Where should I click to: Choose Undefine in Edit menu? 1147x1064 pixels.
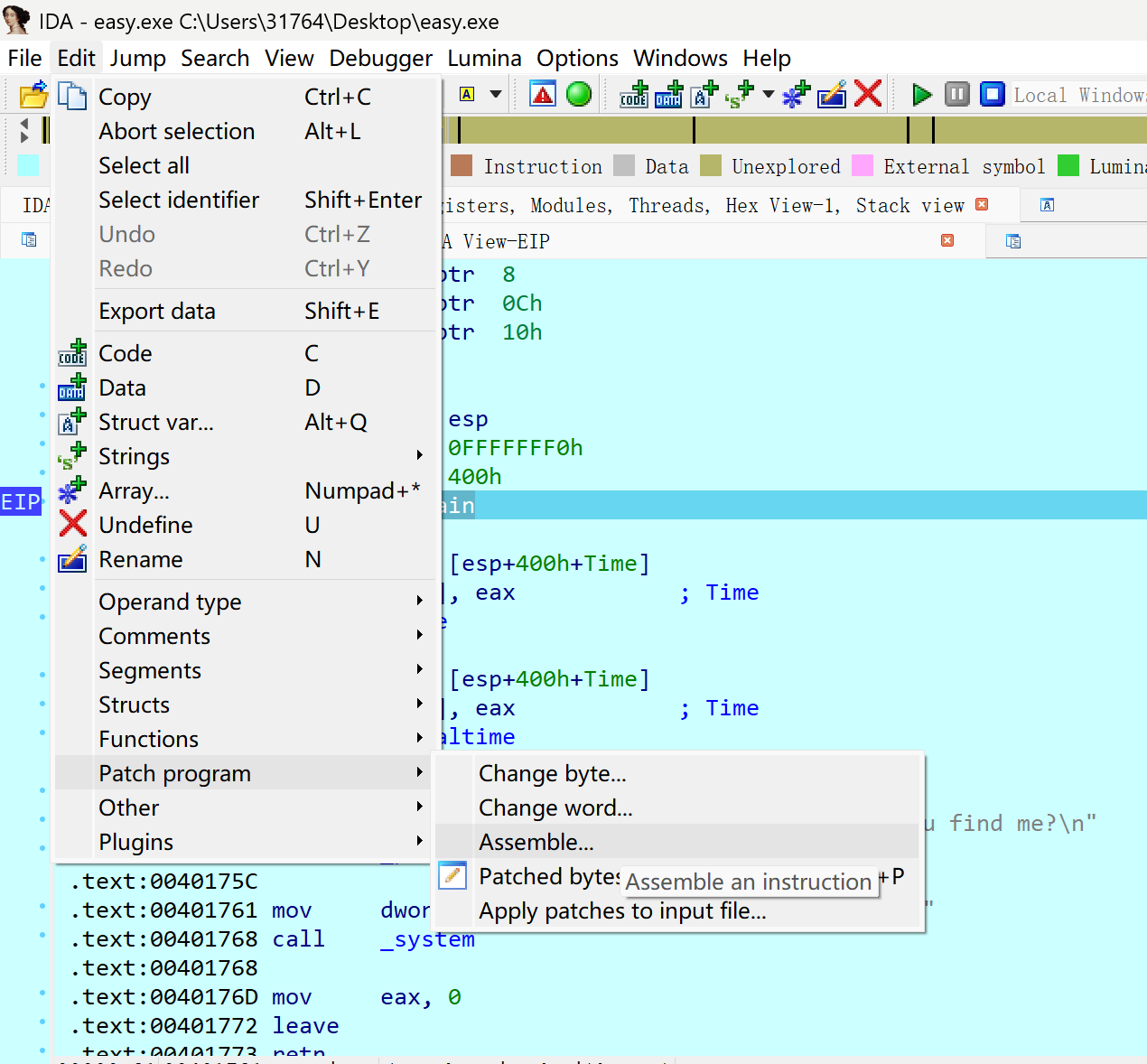244,525
